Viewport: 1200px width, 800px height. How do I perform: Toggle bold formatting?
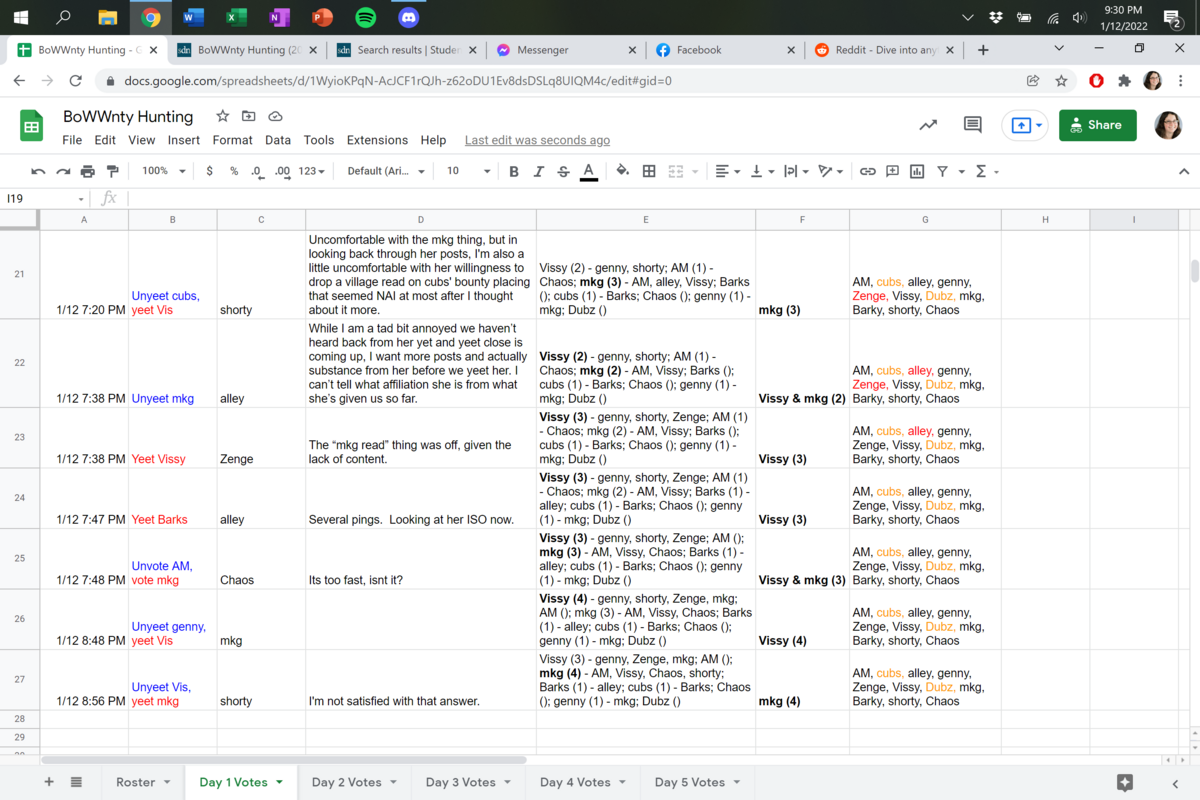tap(514, 171)
